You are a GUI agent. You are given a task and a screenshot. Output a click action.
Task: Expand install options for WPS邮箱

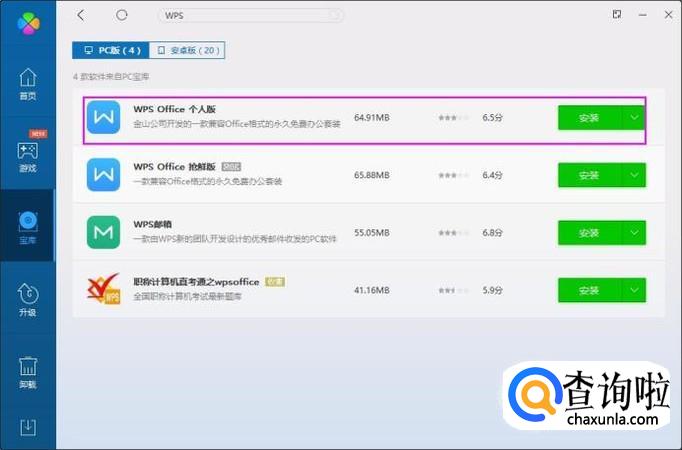point(634,233)
